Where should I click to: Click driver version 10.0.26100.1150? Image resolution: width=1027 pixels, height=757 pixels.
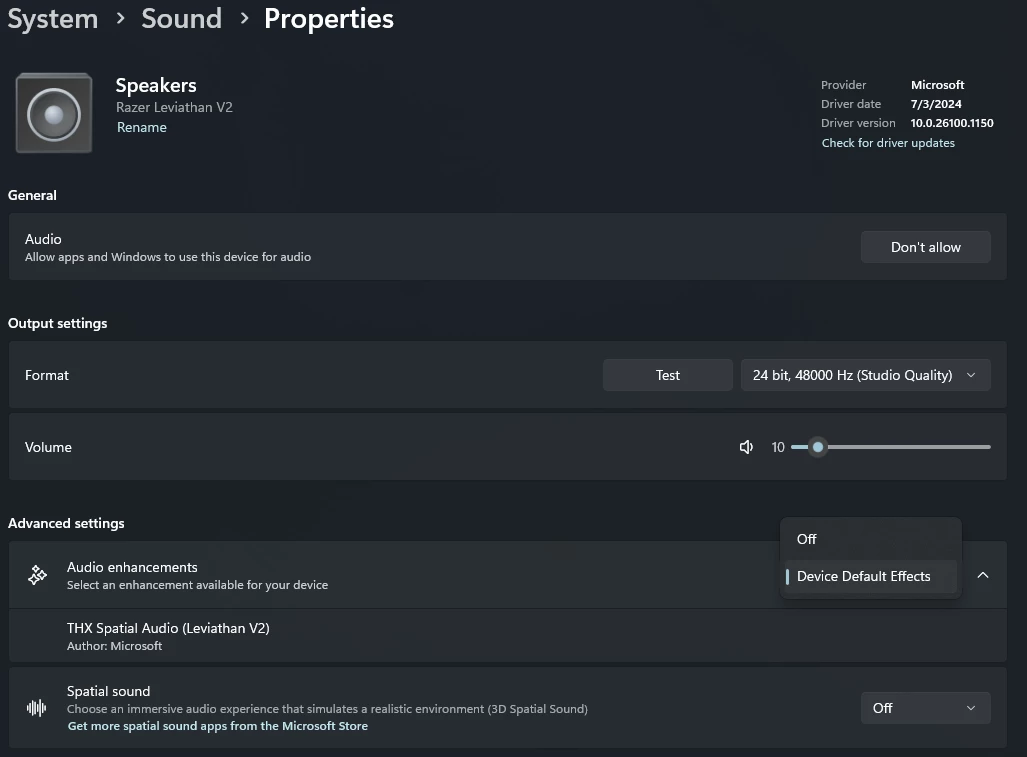coord(952,123)
